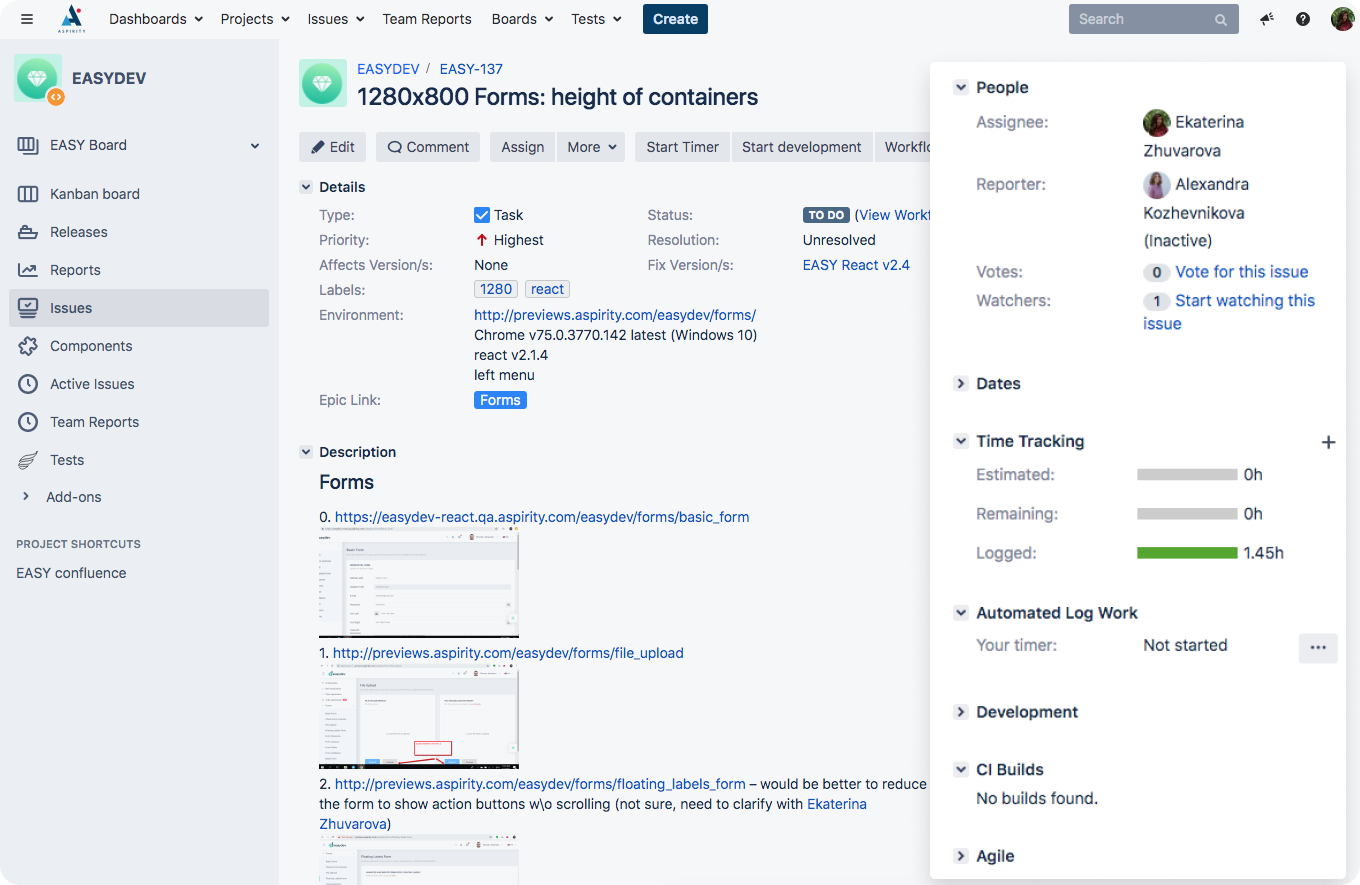Open the help question mark icon
Screen dimensions: 1360x885
1303,19
